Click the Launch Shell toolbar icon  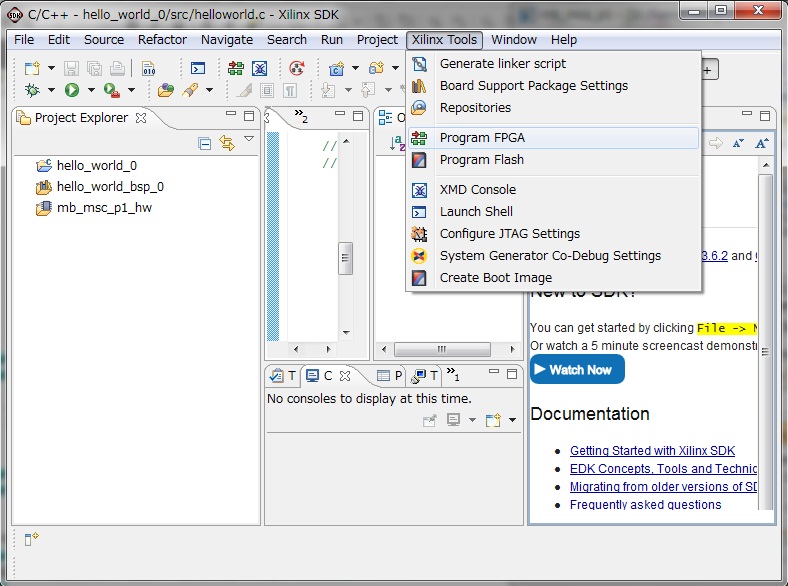tap(198, 68)
